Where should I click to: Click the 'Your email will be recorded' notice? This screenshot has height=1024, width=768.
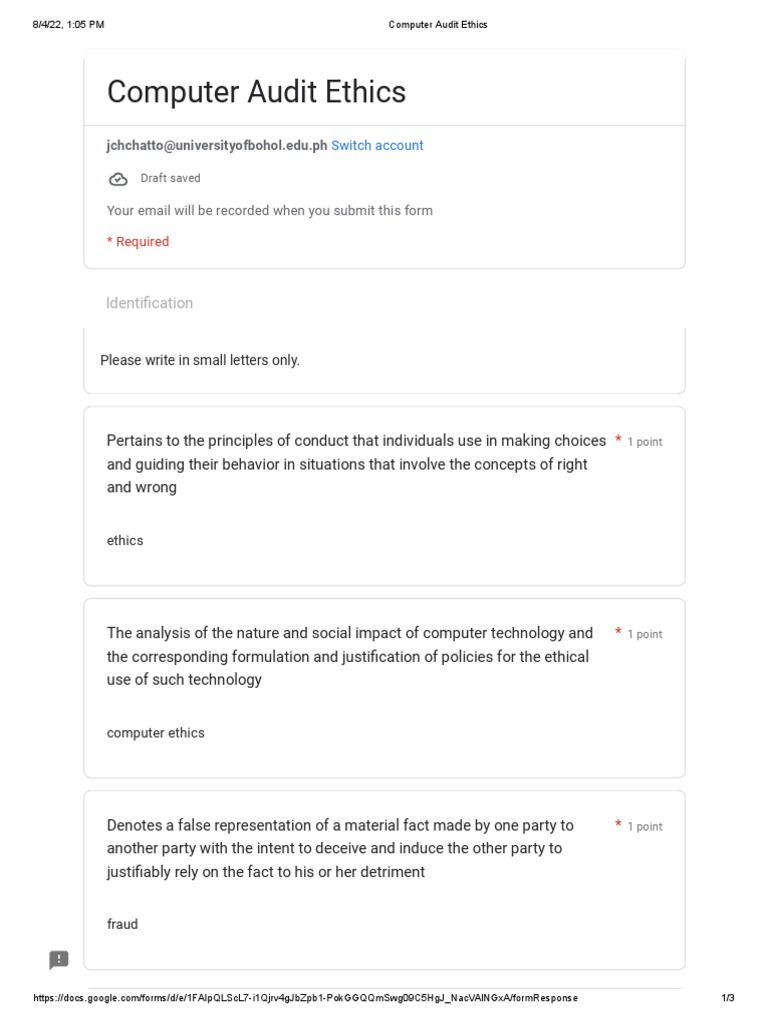click(x=270, y=211)
